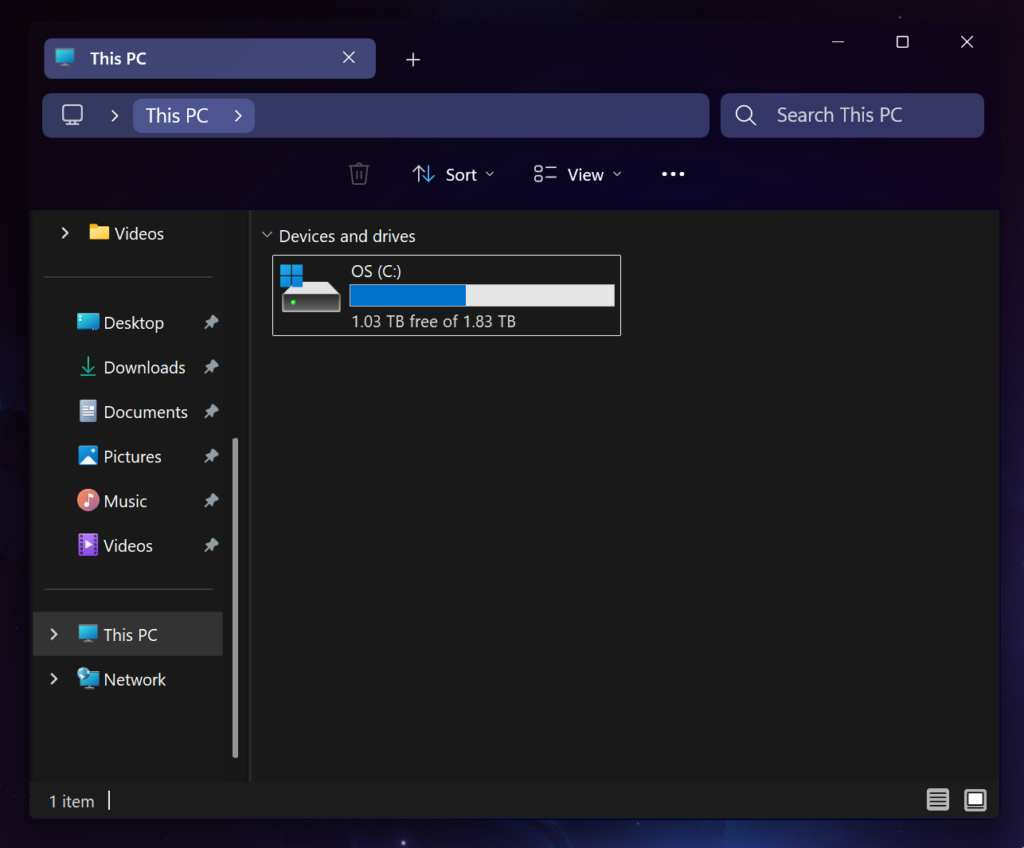Switch to Details view icon in status bar
This screenshot has width=1024, height=848.
(x=938, y=800)
